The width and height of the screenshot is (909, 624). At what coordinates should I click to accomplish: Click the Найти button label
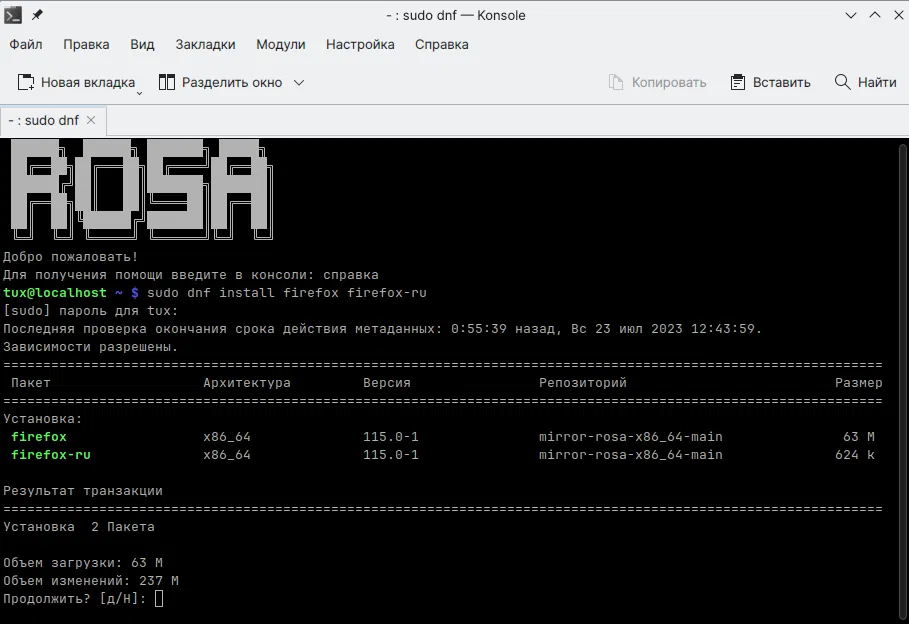pyautogui.click(x=877, y=82)
